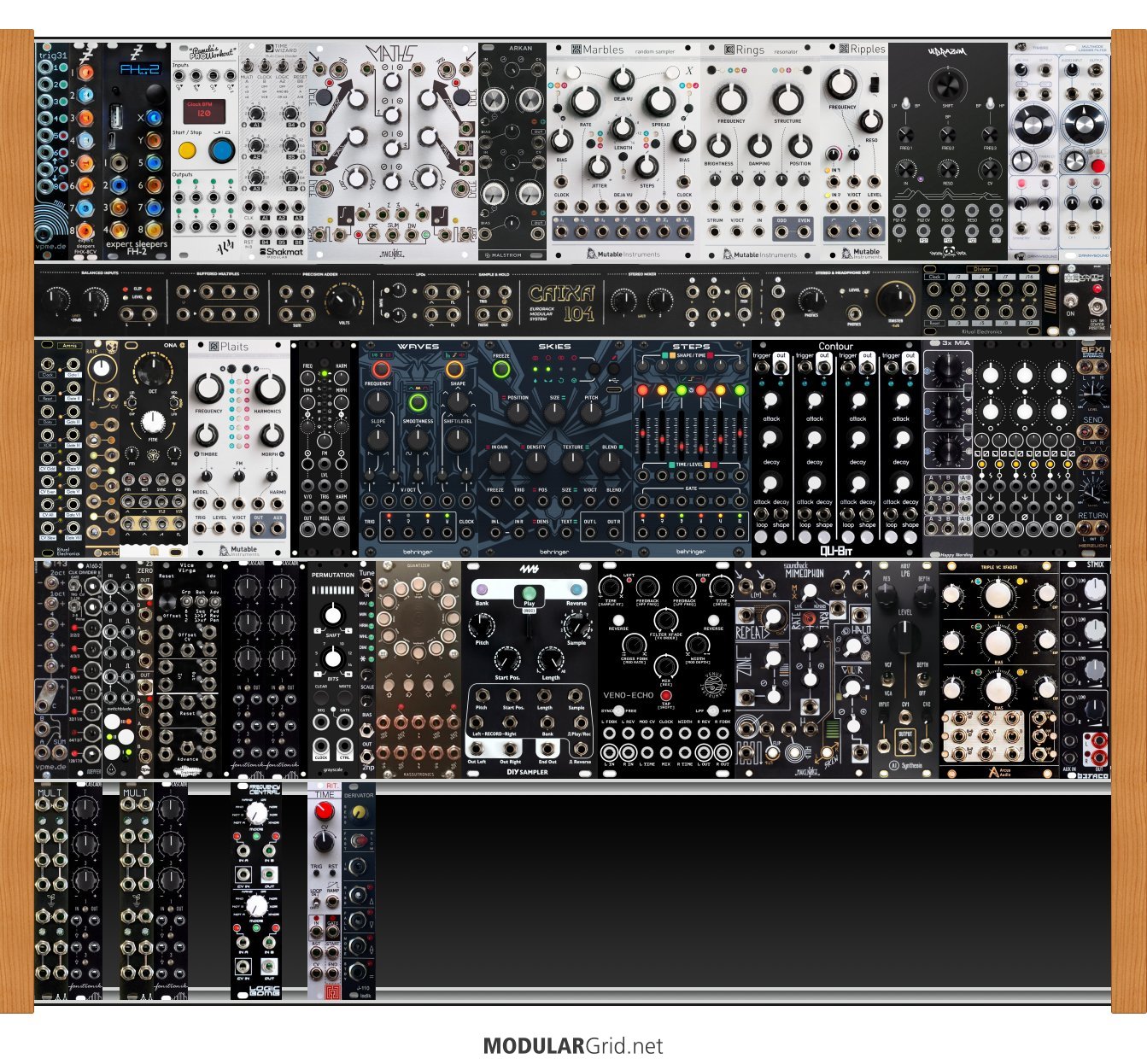Click the red ring button on Behringer Waves
1147x1064 pixels.
coord(380,371)
